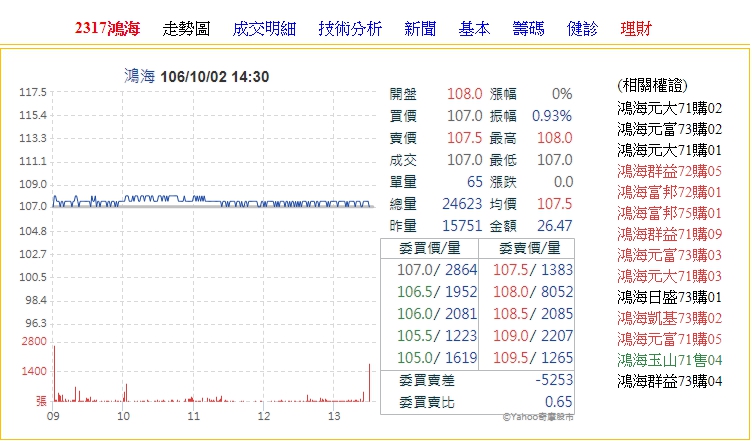The image size is (752, 441).
Task: Open warrant 鴻海富邦72購01
Action: (669, 192)
